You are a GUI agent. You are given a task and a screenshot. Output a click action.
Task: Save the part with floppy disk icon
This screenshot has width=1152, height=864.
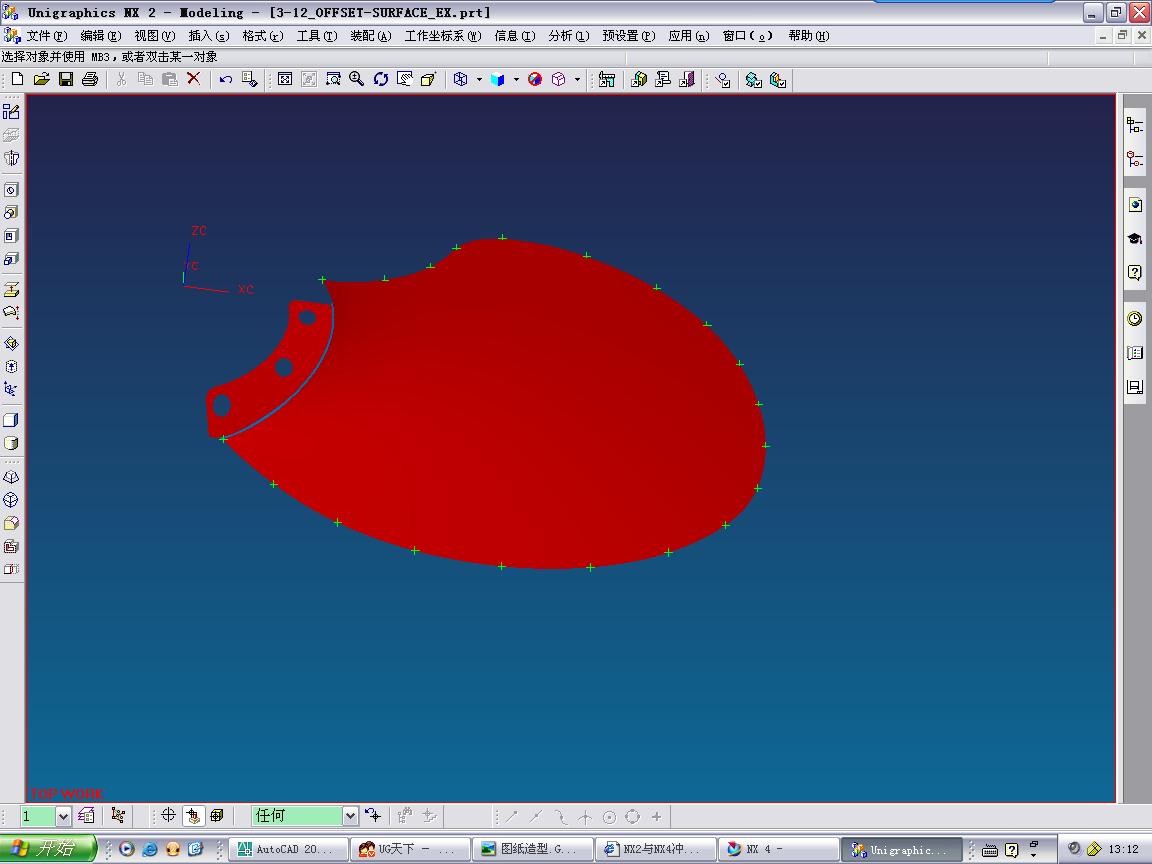coord(66,79)
